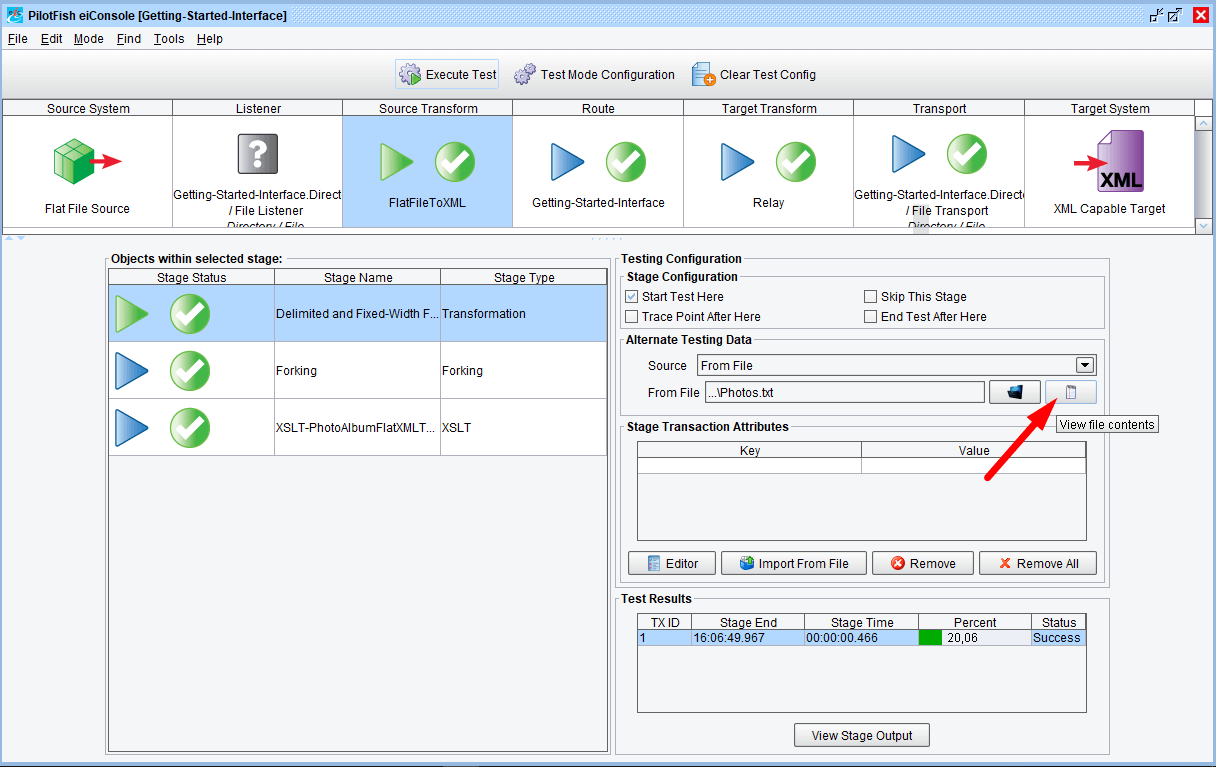This screenshot has width=1216, height=767.
Task: Click the Key column header in attributes table
Action: pos(750,451)
